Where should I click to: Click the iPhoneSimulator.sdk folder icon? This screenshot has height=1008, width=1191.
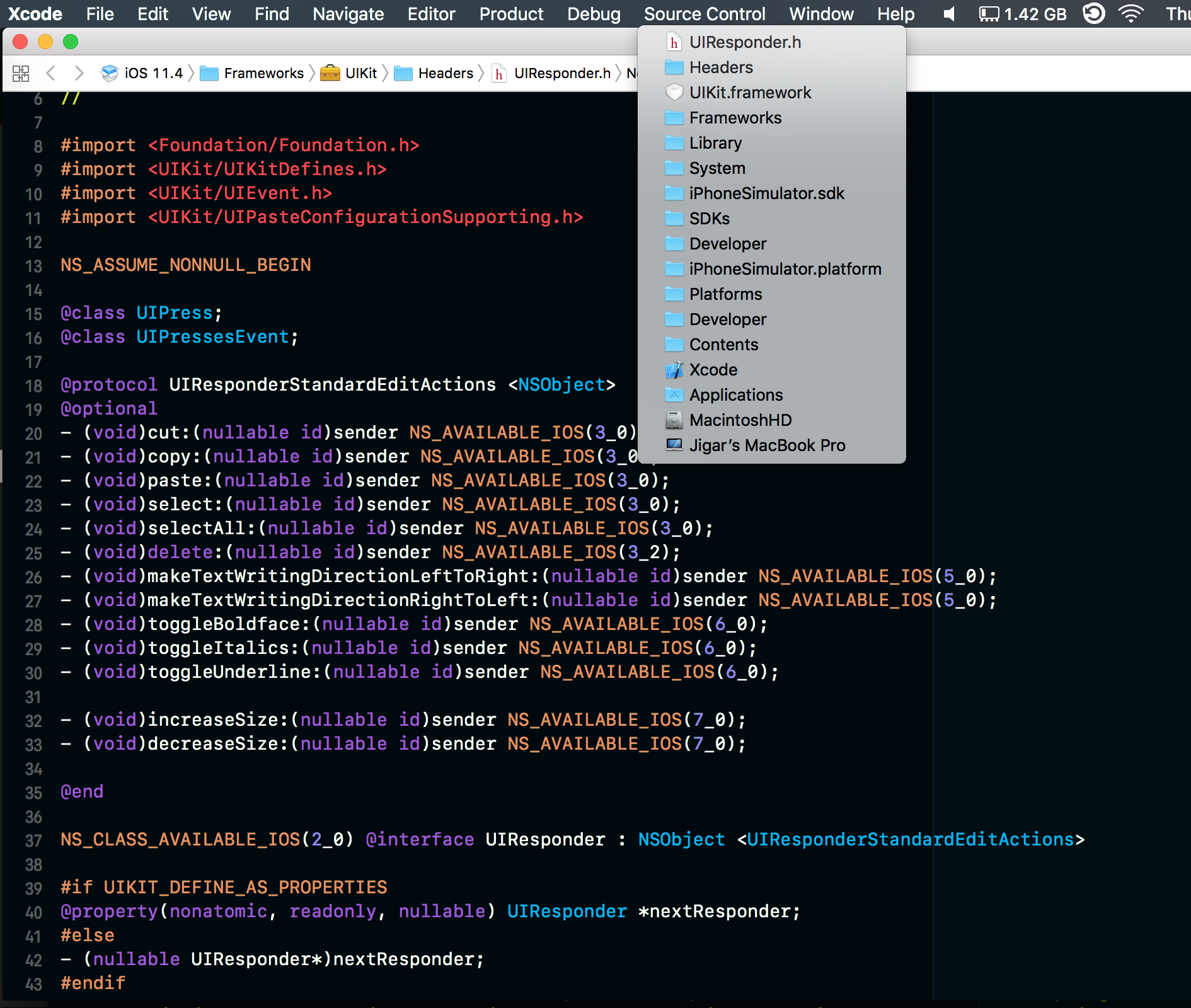(674, 193)
